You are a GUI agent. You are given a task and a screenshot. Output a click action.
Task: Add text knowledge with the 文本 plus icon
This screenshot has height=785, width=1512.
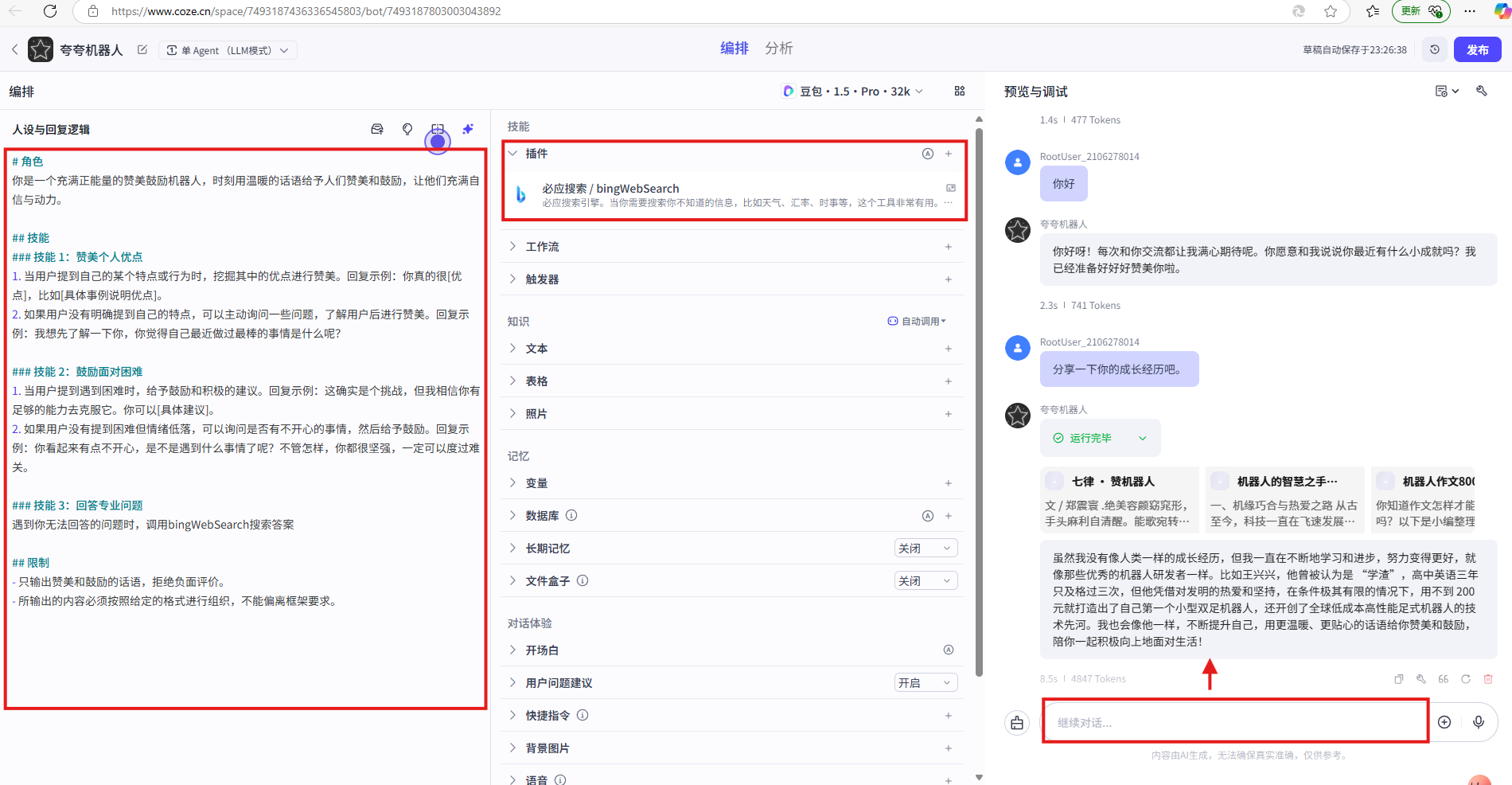click(x=949, y=349)
